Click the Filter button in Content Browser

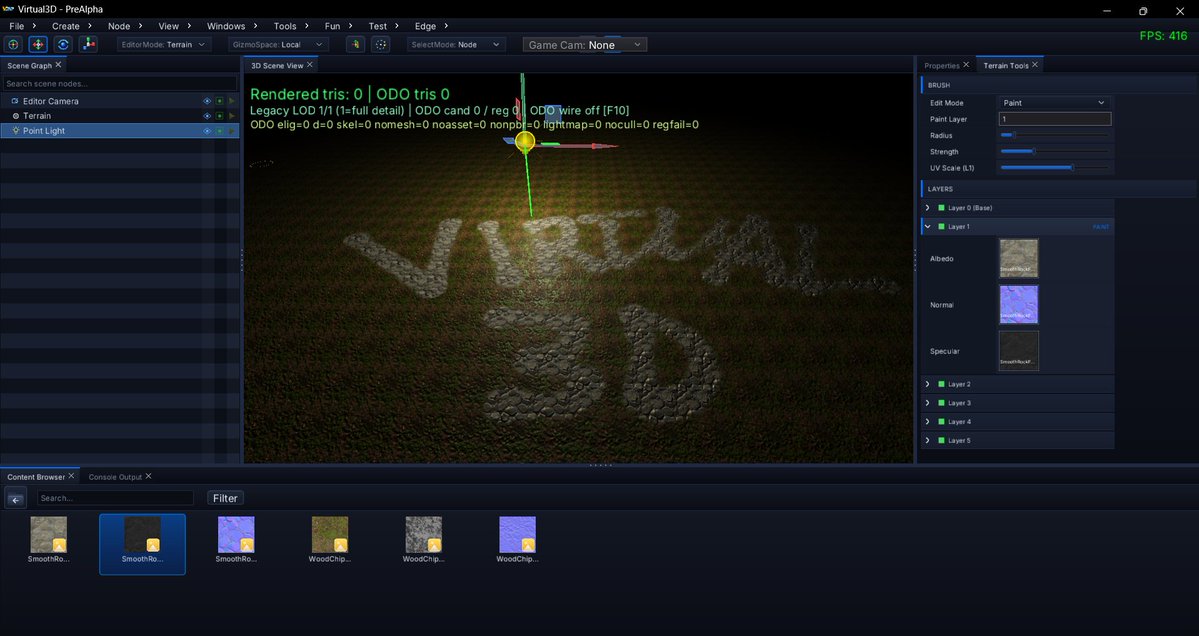[x=225, y=498]
